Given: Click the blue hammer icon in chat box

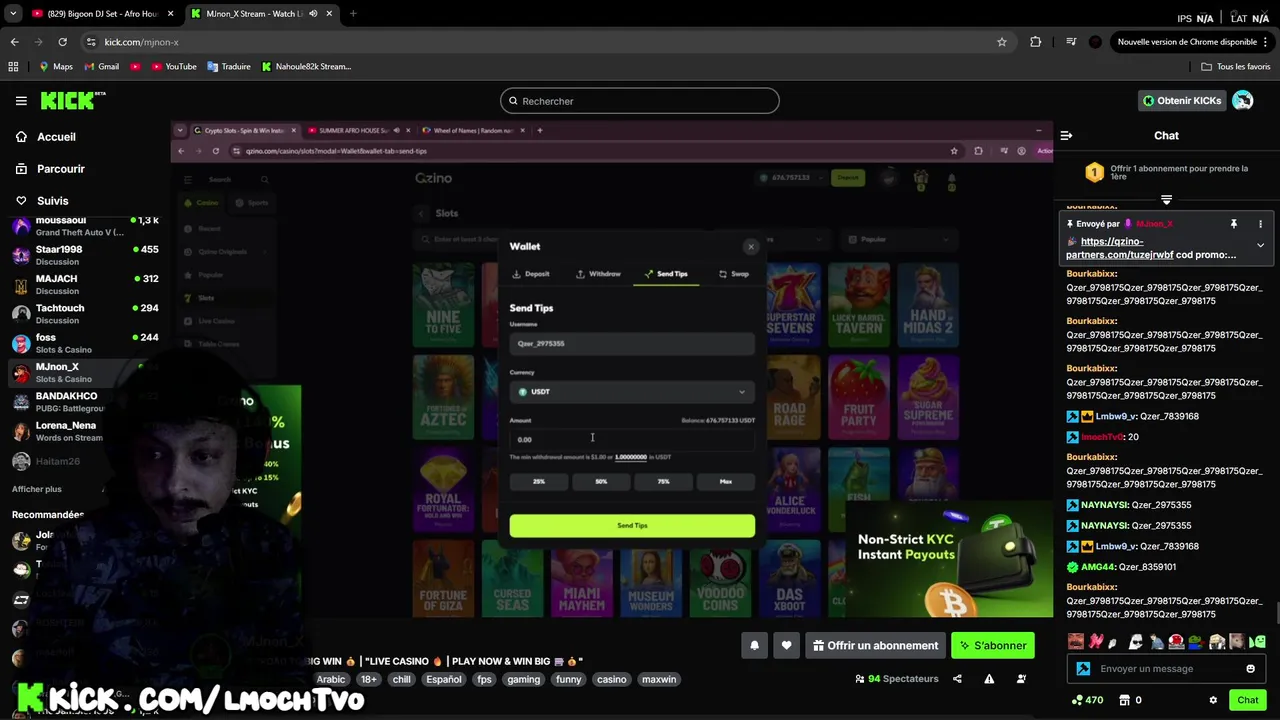Looking at the screenshot, I should point(1083,669).
